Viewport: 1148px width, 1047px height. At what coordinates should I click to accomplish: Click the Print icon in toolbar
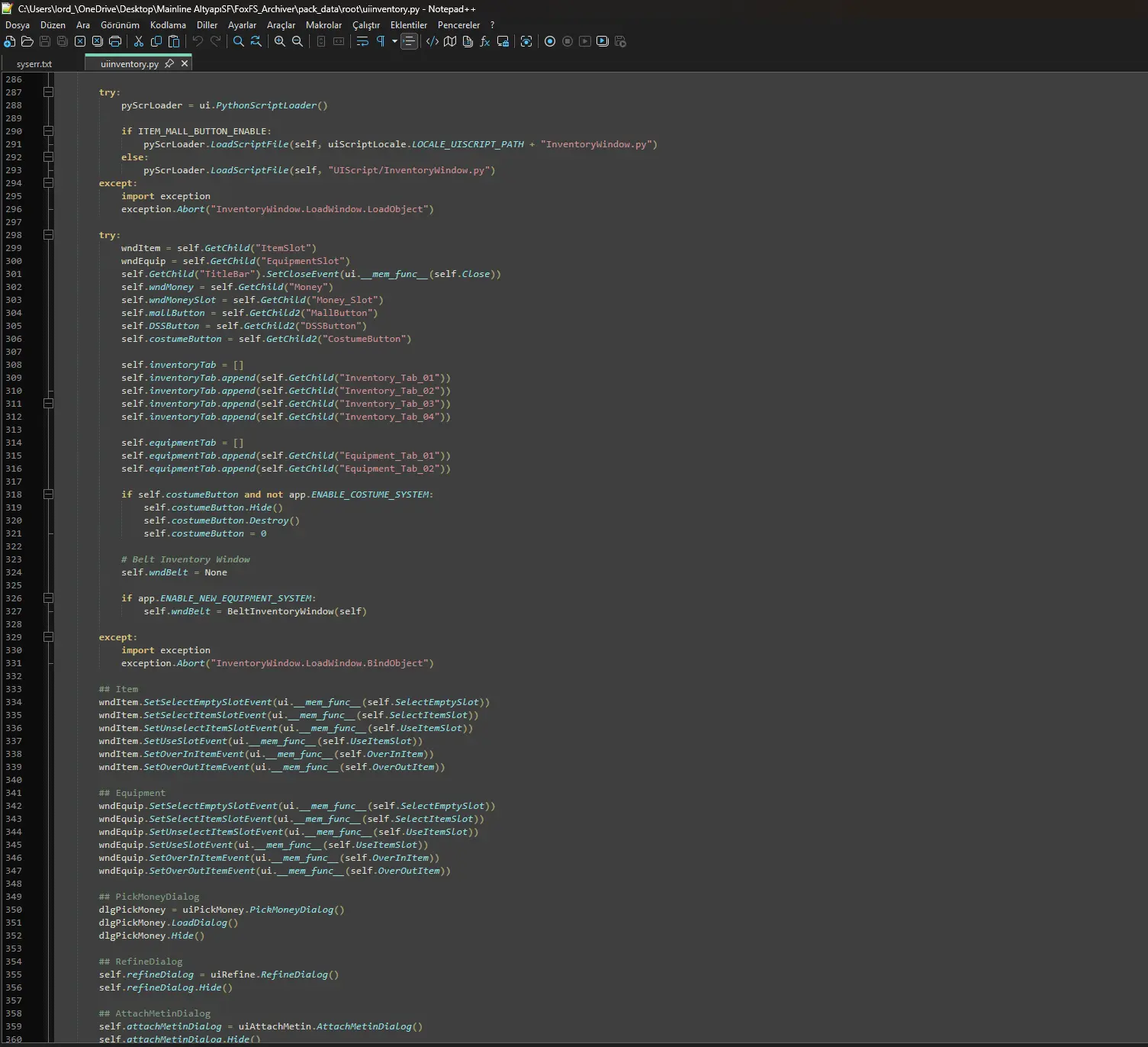coord(115,41)
